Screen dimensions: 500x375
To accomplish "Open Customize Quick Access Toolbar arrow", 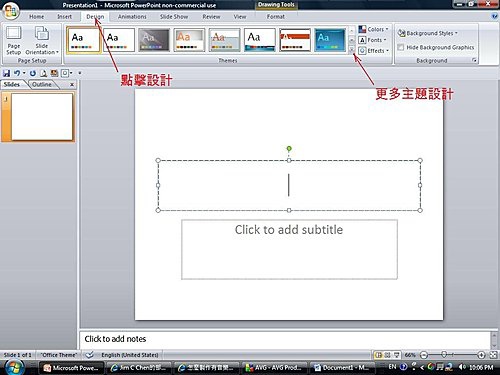I will 80,73.
